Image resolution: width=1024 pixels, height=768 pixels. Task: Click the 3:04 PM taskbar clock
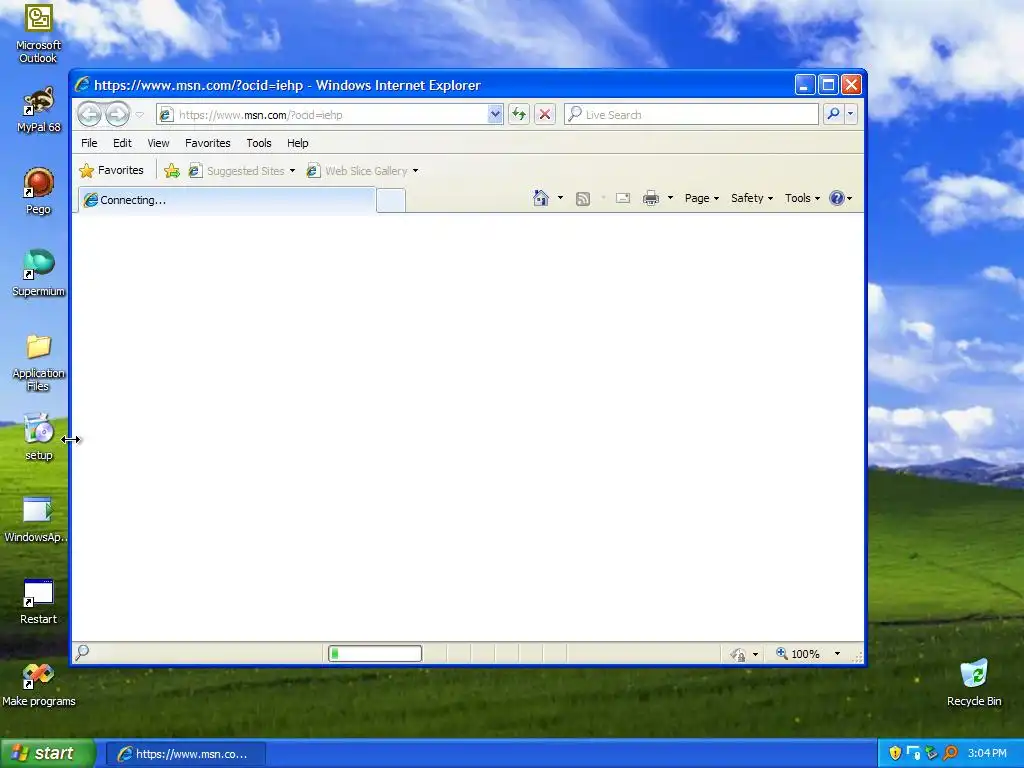(987, 754)
